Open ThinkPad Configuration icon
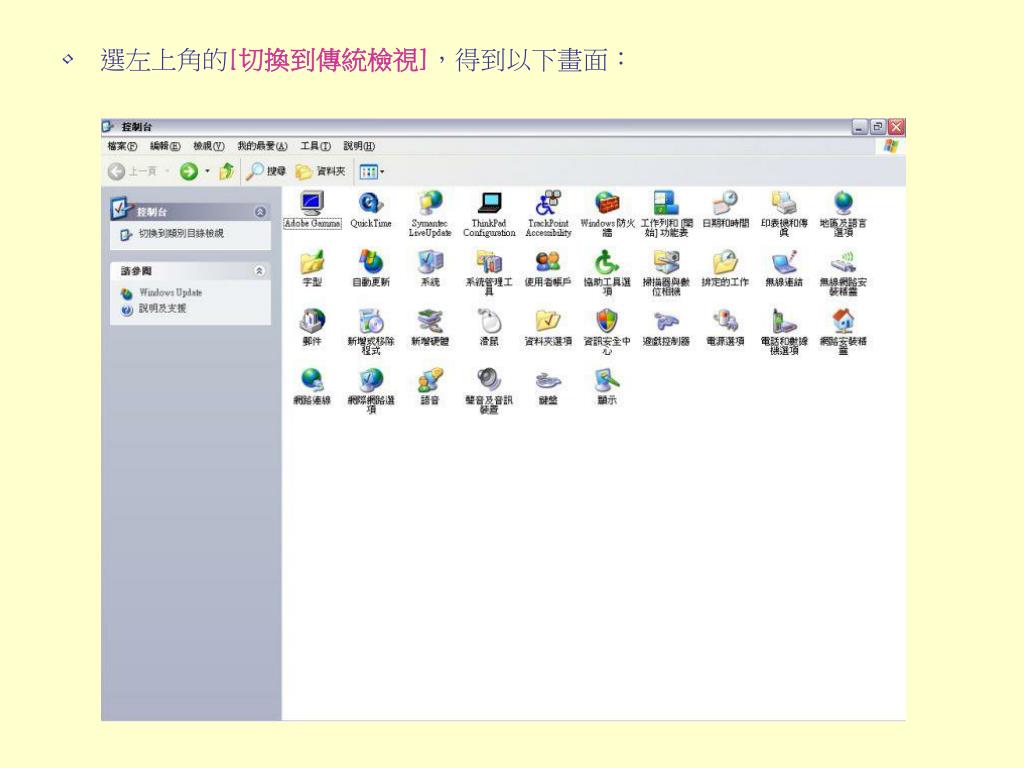The width and height of the screenshot is (1024, 768). click(x=489, y=214)
